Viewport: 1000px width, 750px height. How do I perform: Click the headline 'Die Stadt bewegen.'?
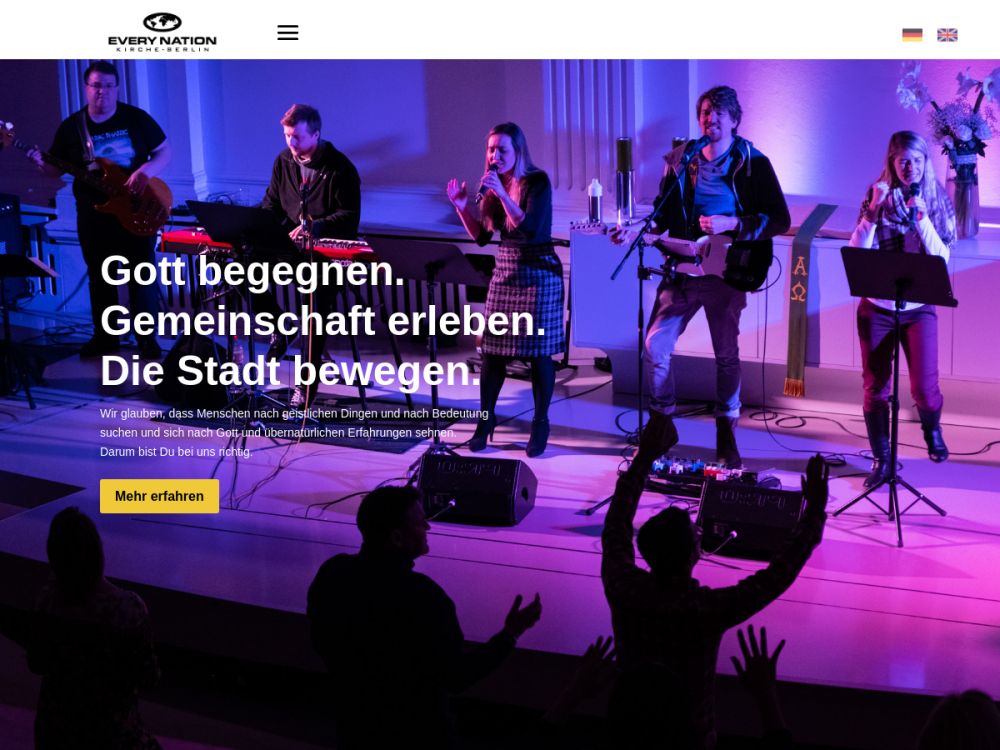click(x=290, y=371)
